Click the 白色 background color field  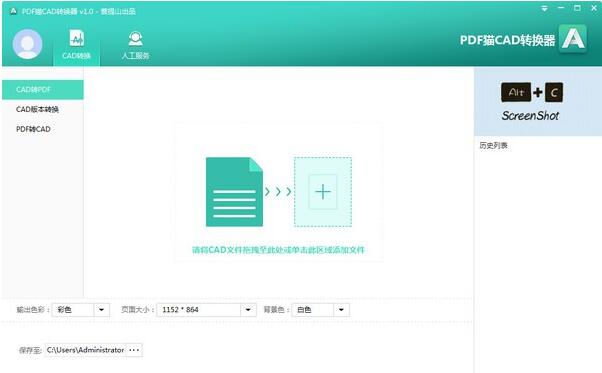tap(313, 310)
